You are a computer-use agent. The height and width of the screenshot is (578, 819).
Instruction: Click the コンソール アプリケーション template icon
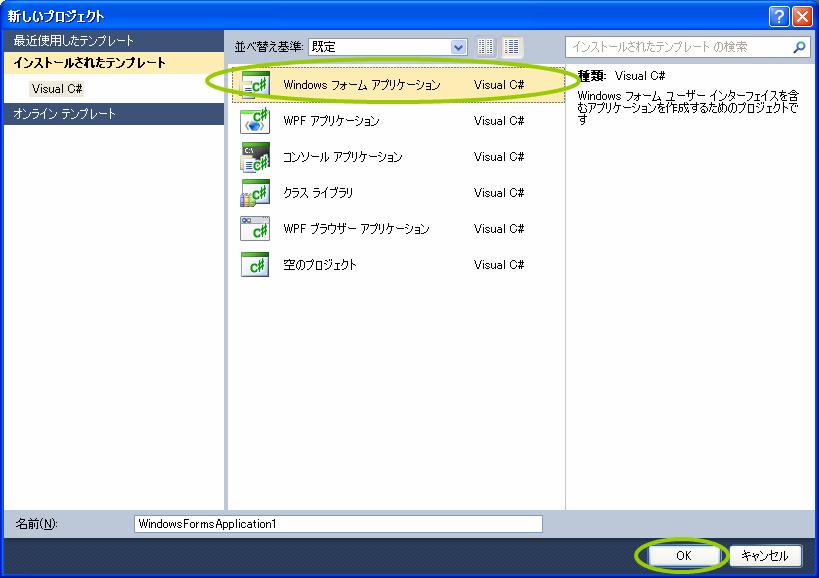pyautogui.click(x=255, y=157)
